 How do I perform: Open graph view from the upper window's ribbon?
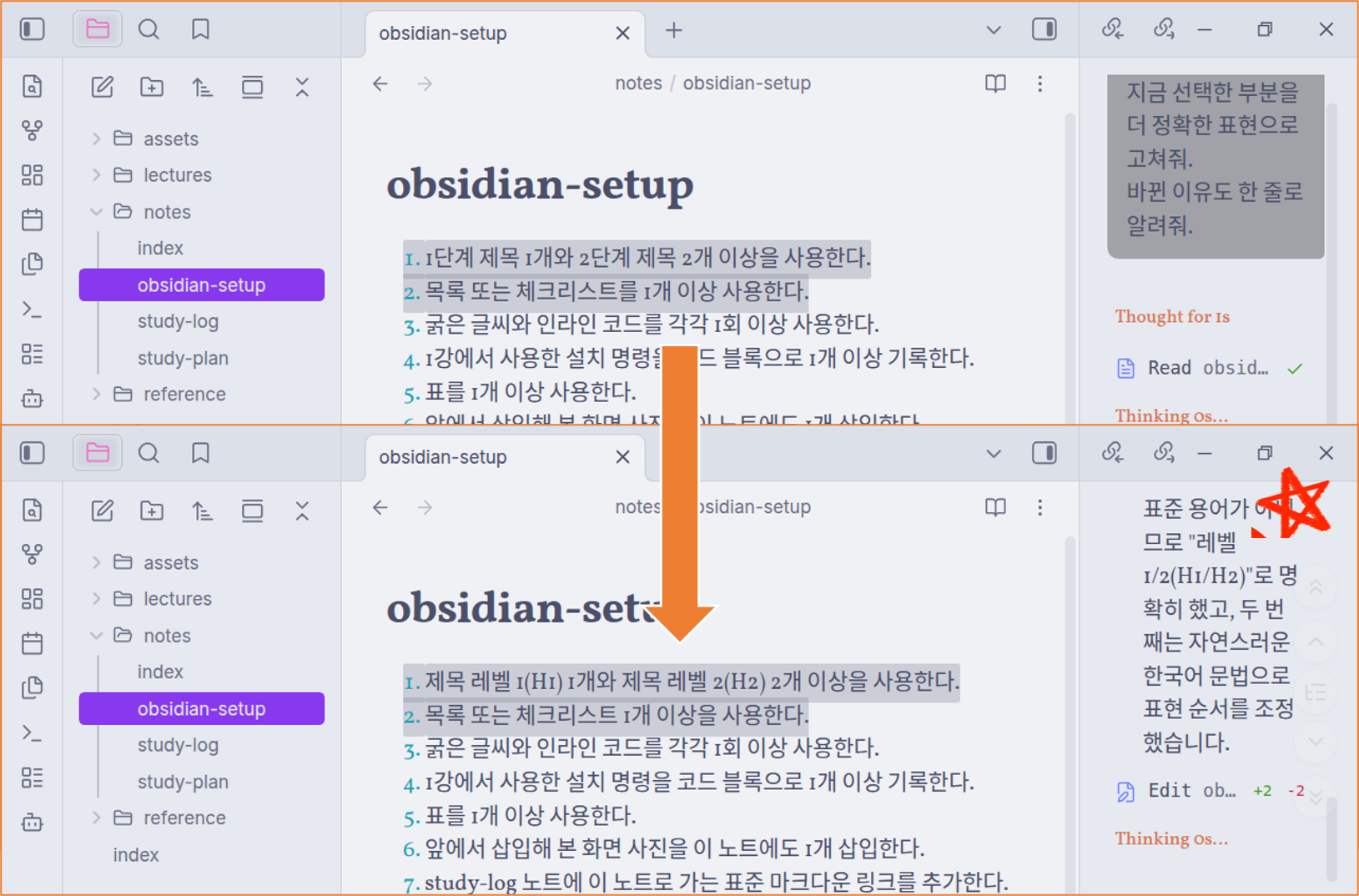[x=32, y=131]
